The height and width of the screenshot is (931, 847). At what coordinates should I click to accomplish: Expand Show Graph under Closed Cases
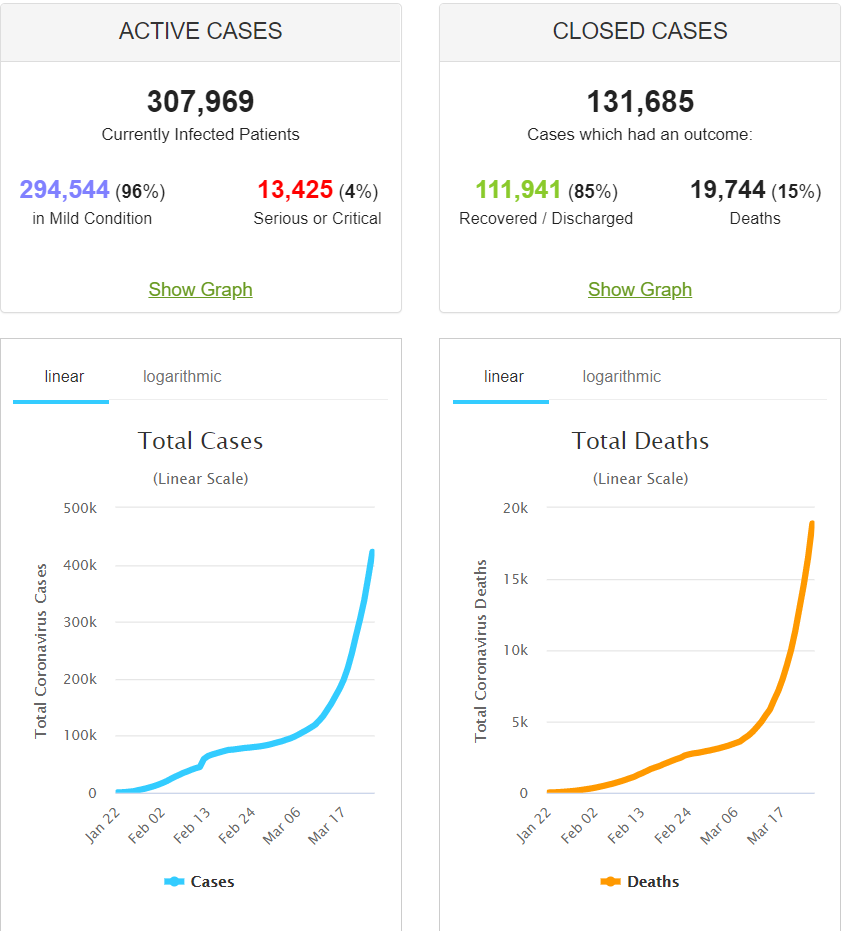coord(640,289)
